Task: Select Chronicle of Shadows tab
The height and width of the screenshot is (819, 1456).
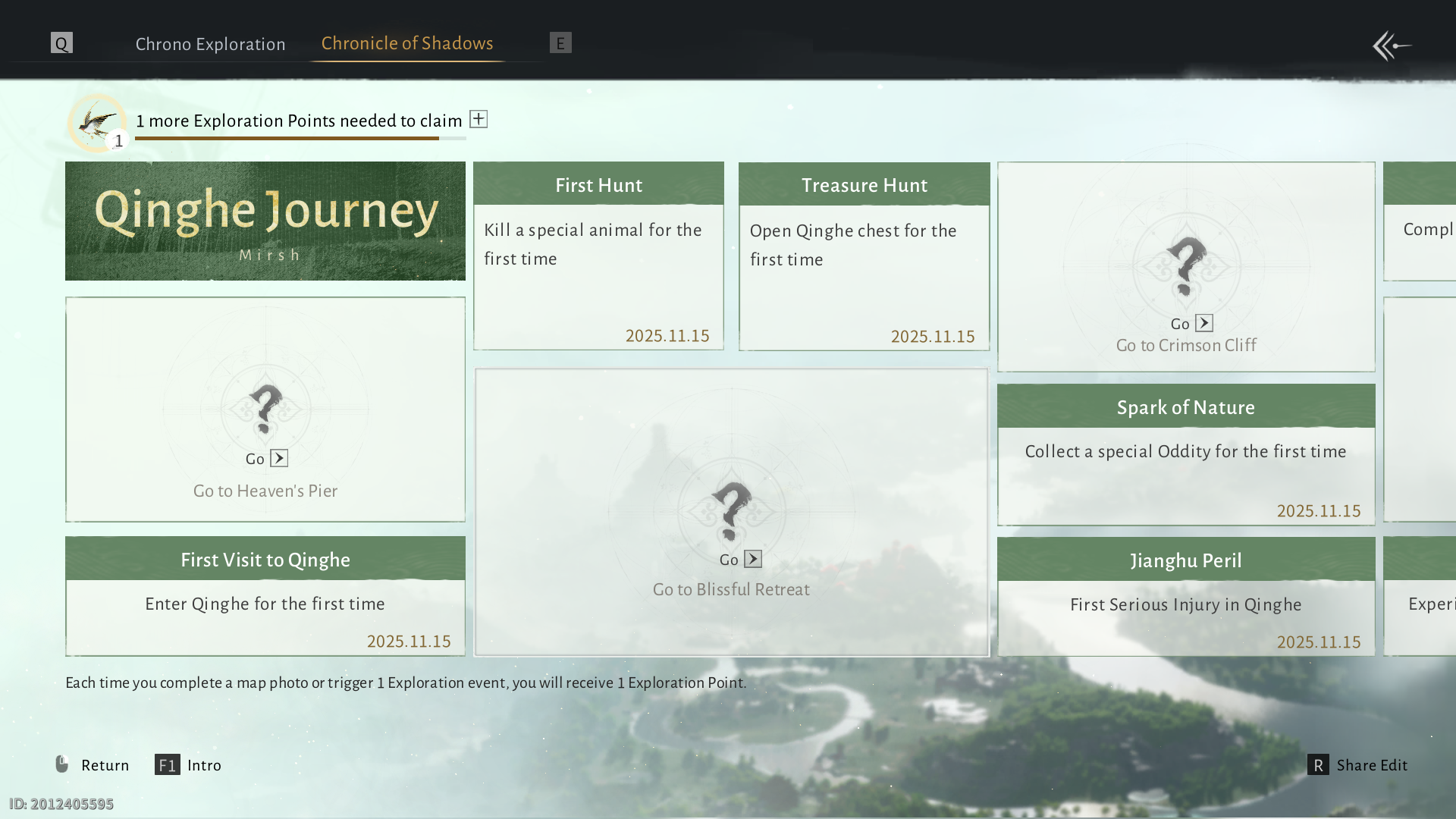Action: 407,43
